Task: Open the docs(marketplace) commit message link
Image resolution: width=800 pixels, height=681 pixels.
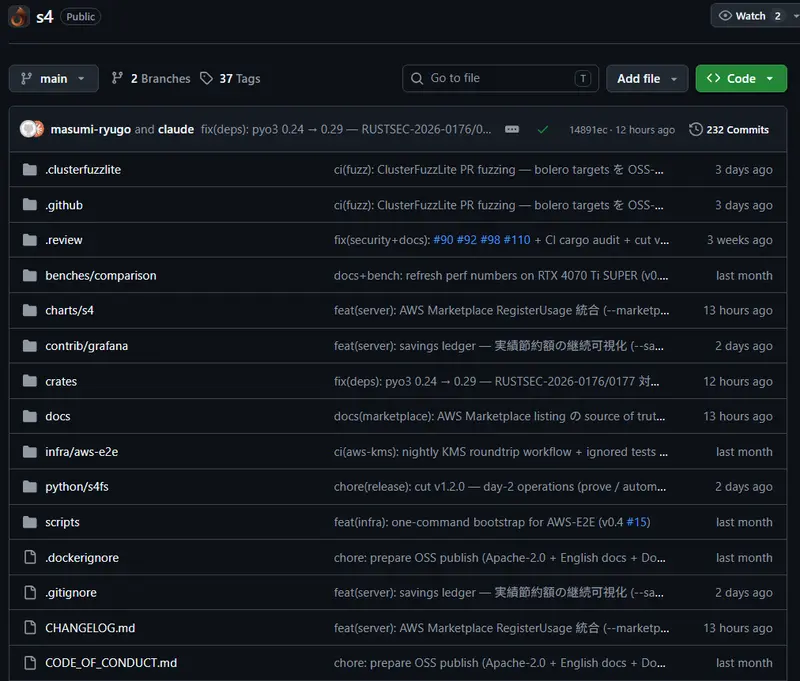Action: click(x=499, y=416)
